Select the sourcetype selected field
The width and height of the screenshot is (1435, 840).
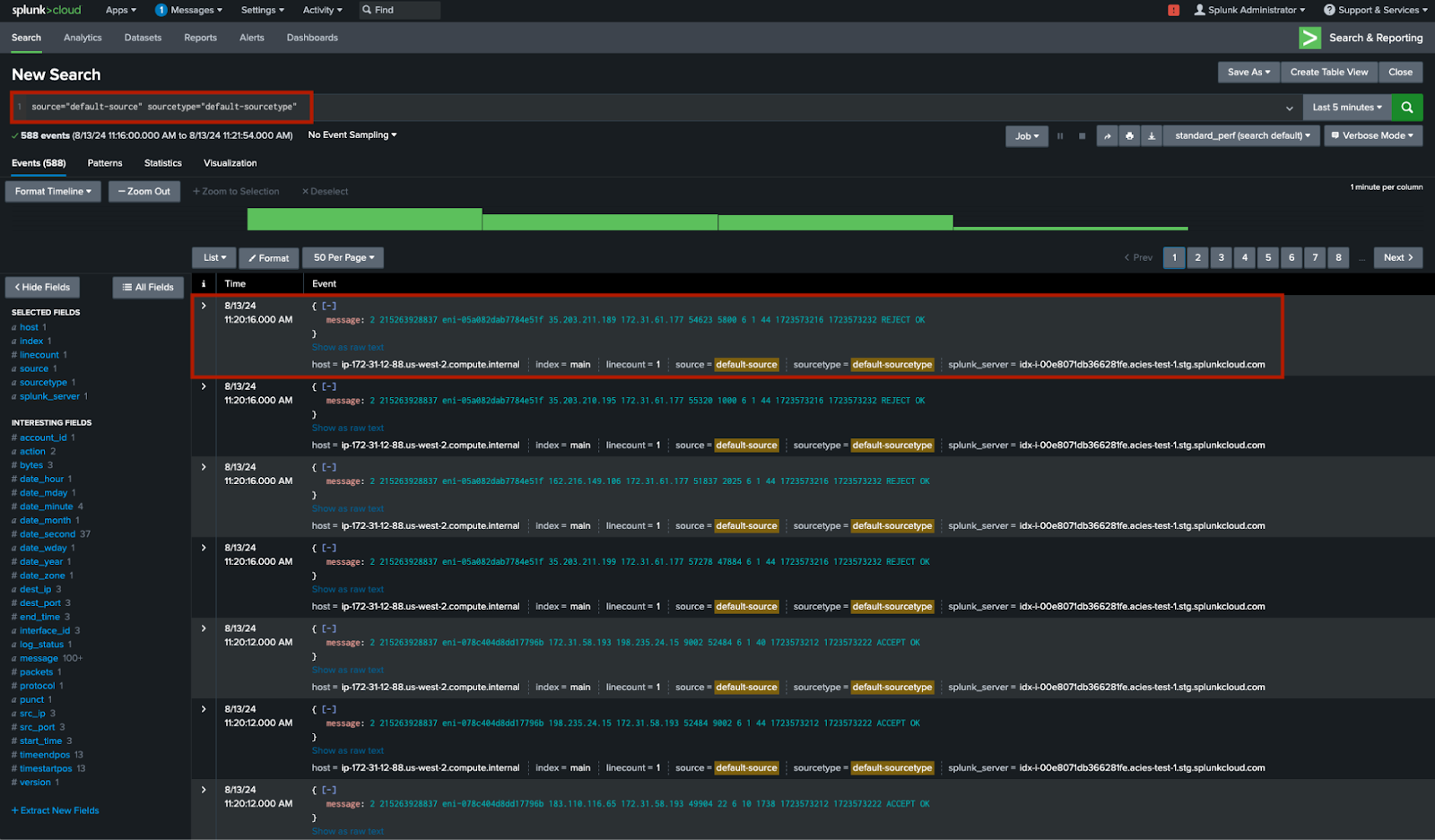pyautogui.click(x=43, y=383)
